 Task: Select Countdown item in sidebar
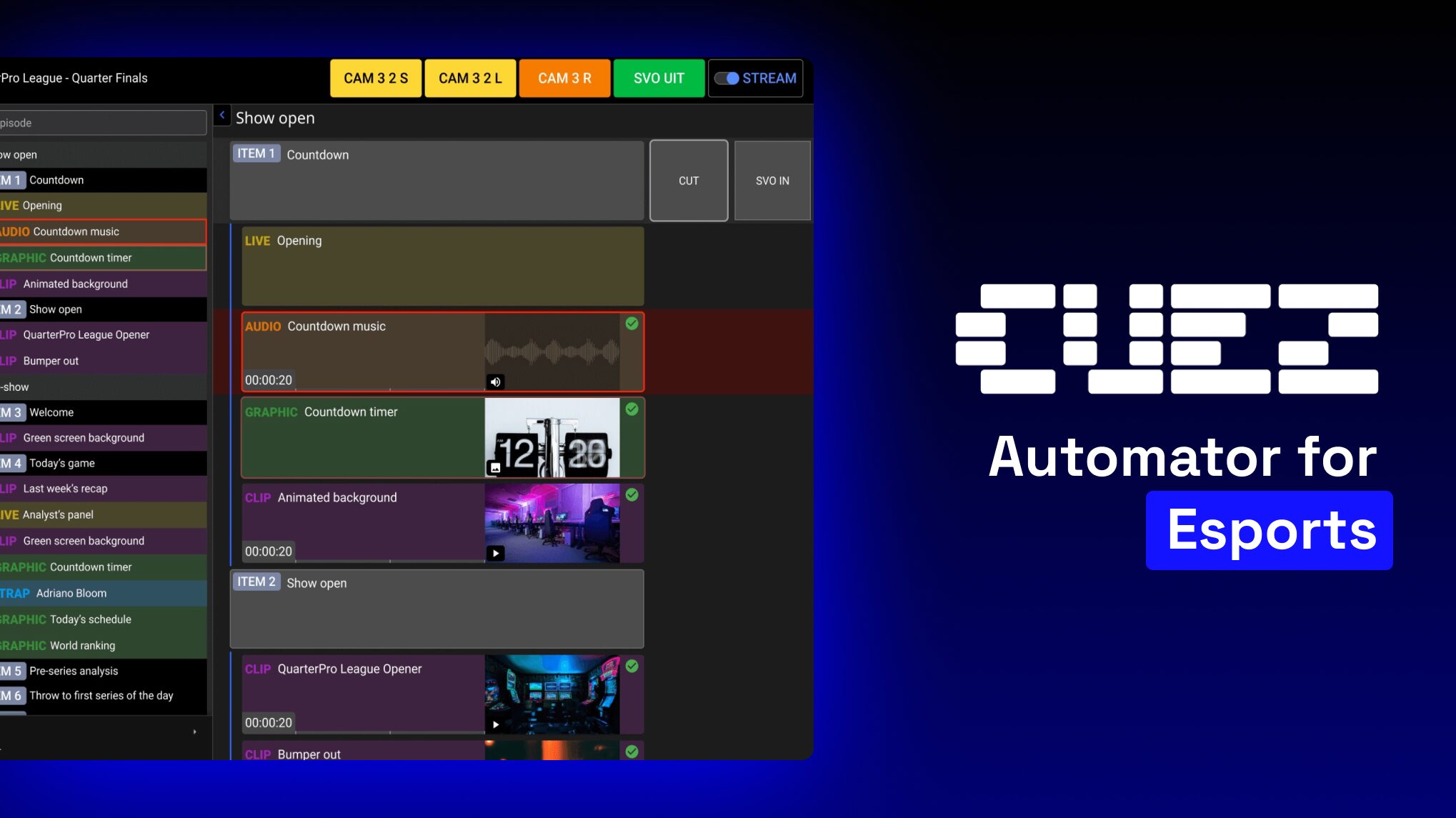(103, 180)
